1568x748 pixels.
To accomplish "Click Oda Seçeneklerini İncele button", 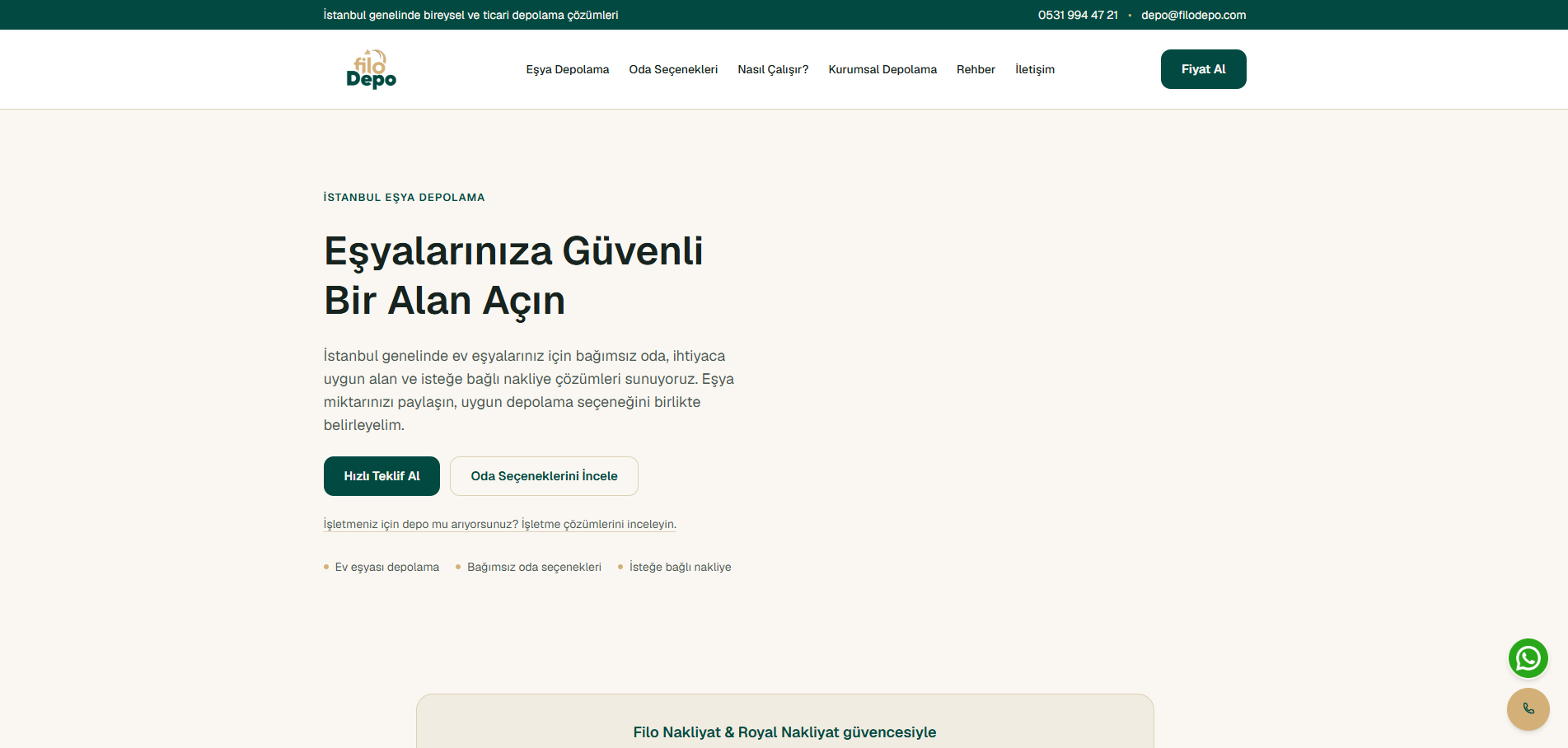I will coord(544,476).
